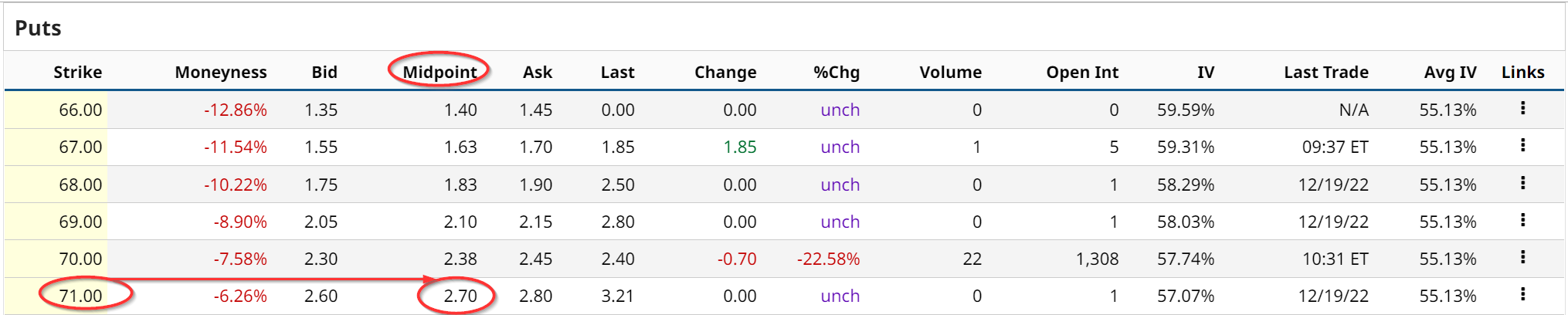Image resolution: width=1568 pixels, height=315 pixels.
Task: Click the 71.00 strike price cell
Action: pos(80,296)
